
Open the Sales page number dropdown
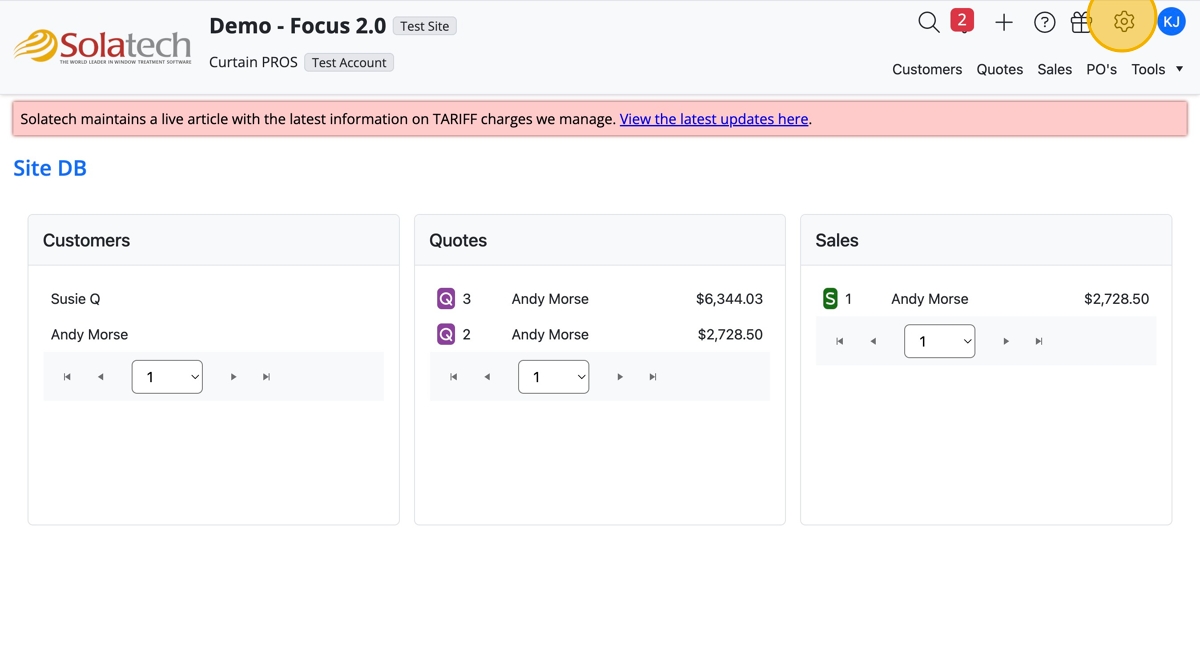939,341
